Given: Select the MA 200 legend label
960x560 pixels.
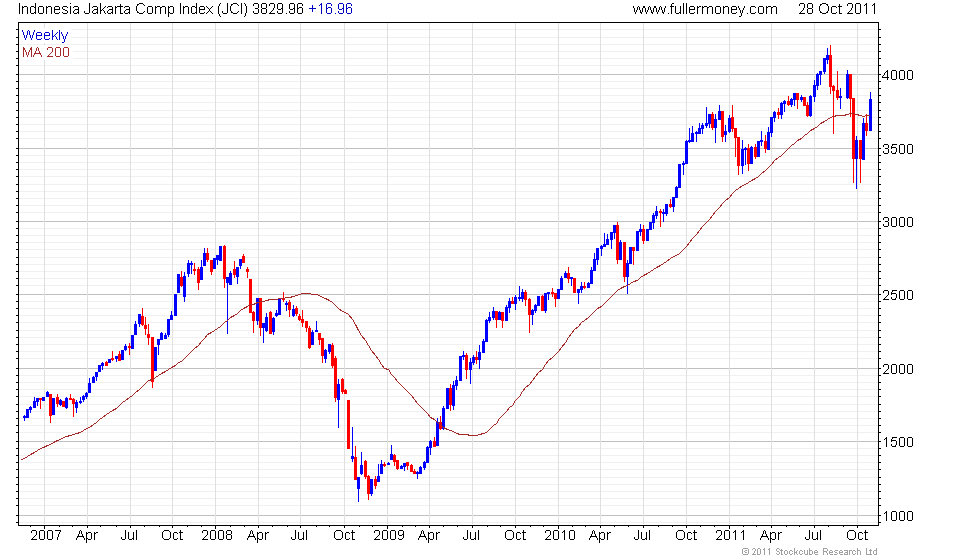Looking at the screenshot, I should [x=46, y=53].
